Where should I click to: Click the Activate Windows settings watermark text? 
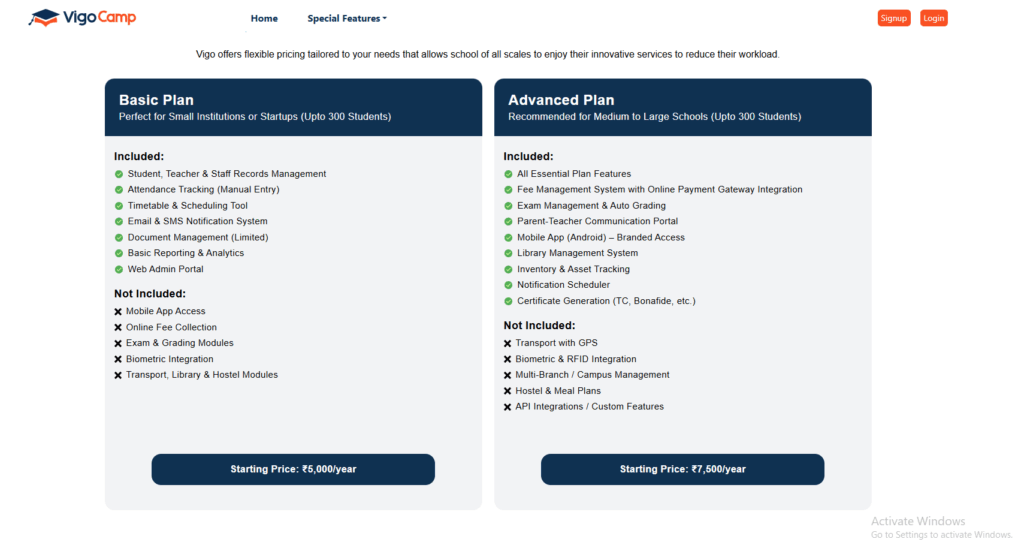tap(941, 528)
